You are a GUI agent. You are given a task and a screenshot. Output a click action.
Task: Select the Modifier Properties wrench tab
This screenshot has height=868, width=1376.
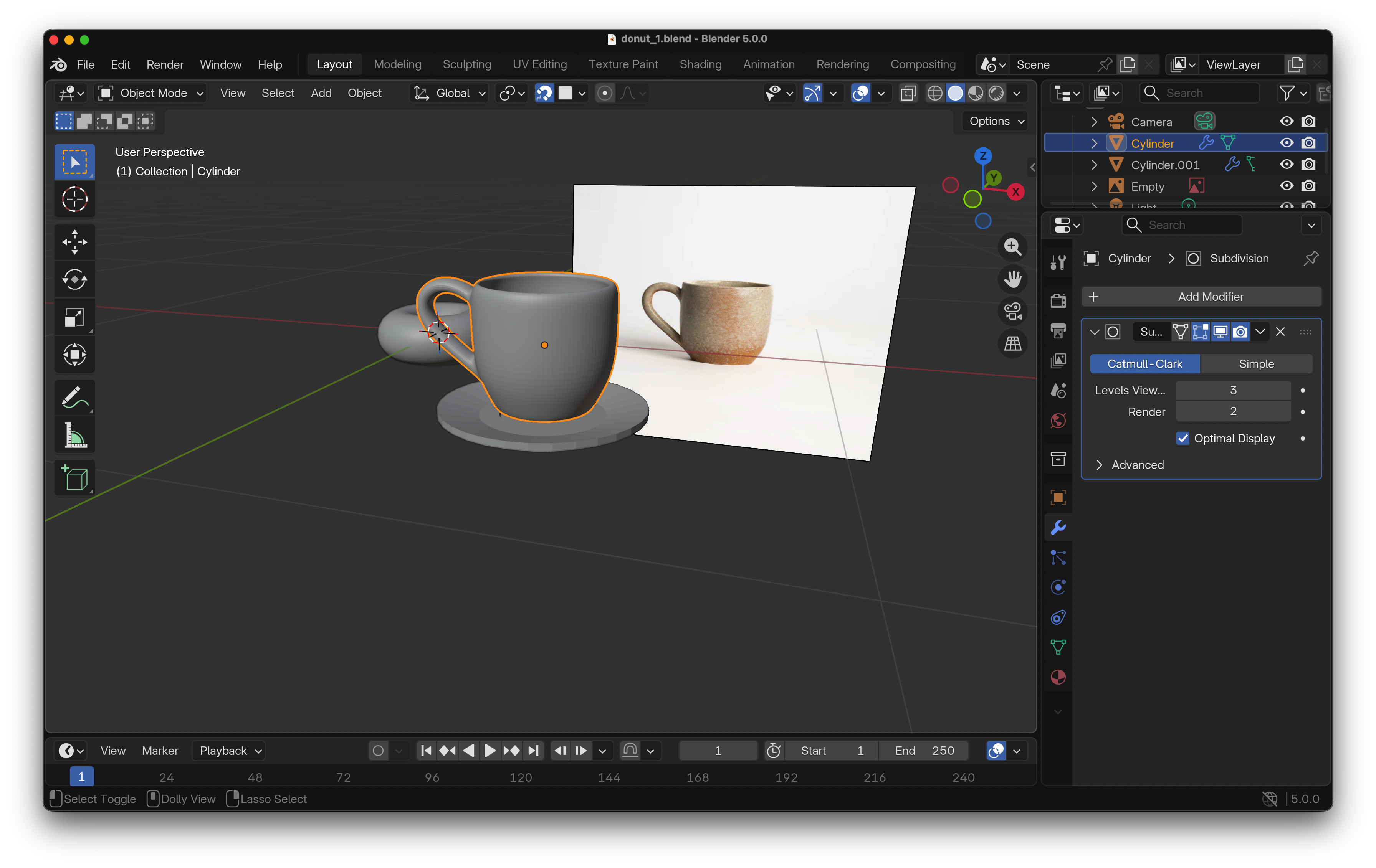[x=1058, y=527]
